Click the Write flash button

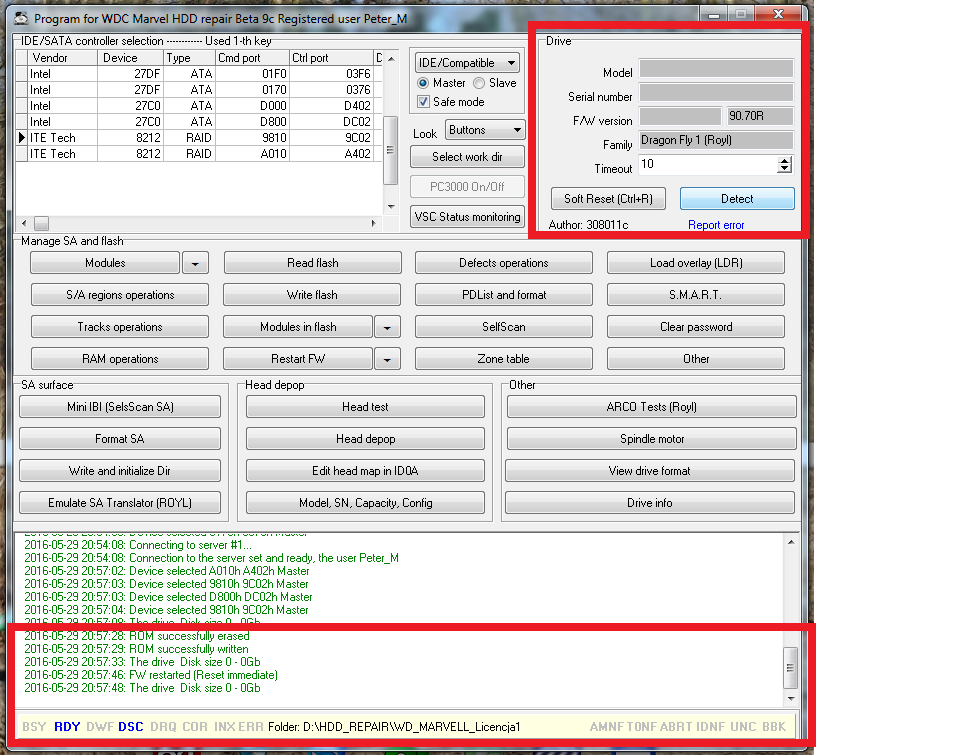point(312,295)
